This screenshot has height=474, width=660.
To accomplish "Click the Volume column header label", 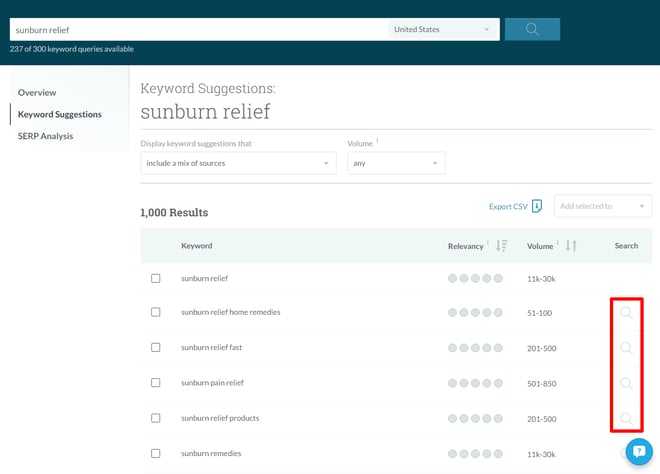I will click(540, 246).
